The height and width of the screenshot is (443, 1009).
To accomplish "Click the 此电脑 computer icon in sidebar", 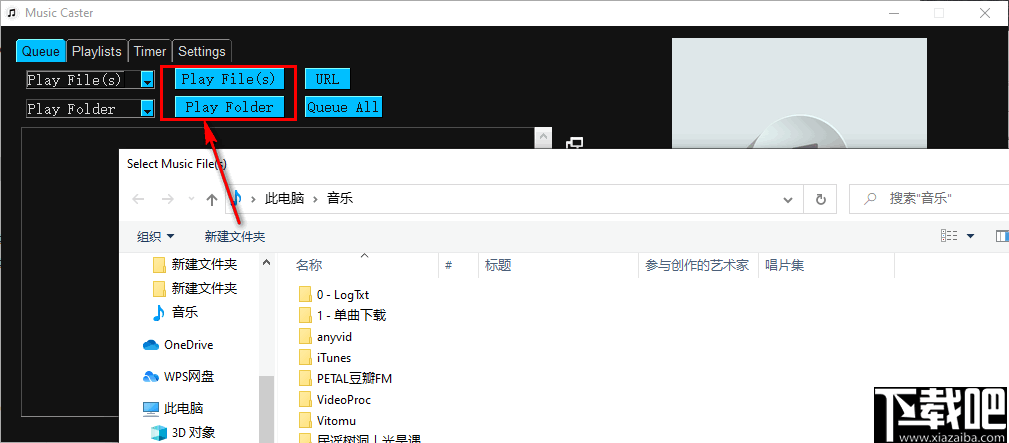I will coord(151,408).
